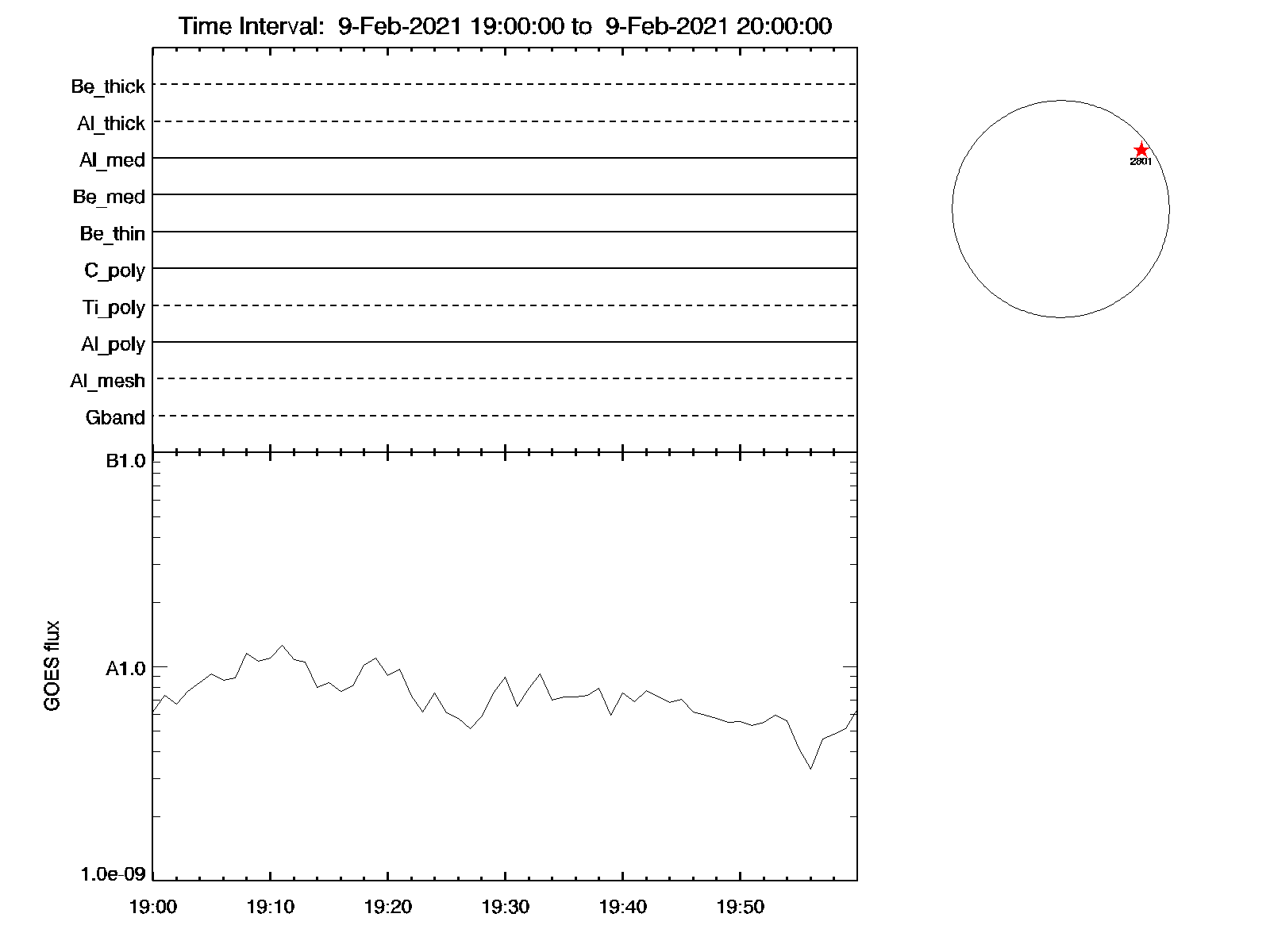Click the Al_med filter label
Screen dimensions: 1270x952
pyautogui.click(x=112, y=160)
